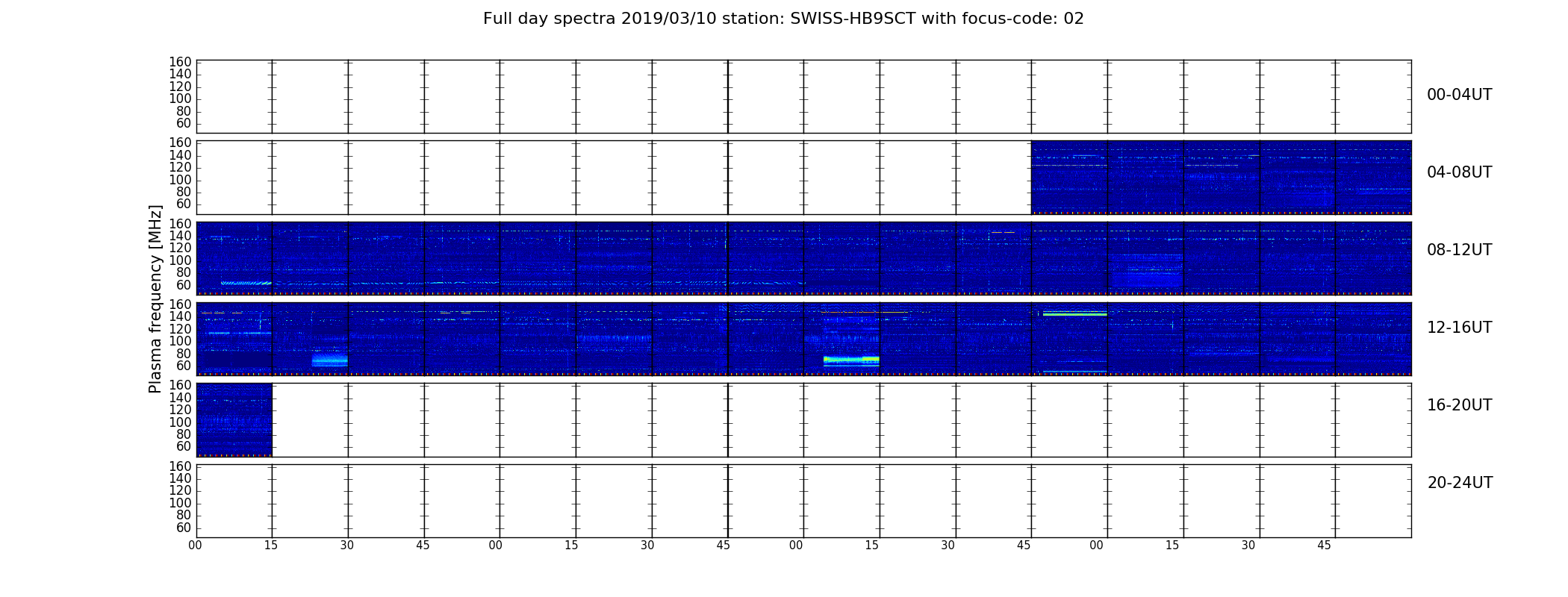Click the bright green-yellow burst near 70 MHz in 12-16UT

point(851,360)
